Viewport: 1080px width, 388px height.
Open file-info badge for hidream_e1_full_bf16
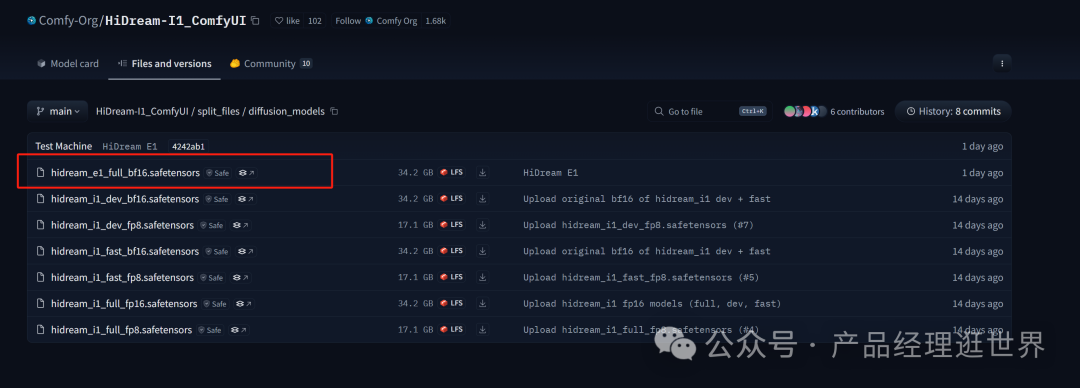[x=247, y=173]
